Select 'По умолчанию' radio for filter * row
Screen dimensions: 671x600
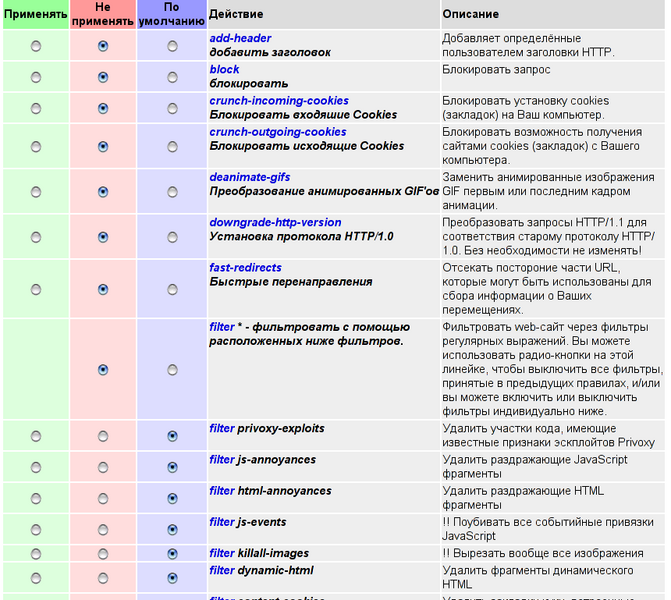[172, 370]
